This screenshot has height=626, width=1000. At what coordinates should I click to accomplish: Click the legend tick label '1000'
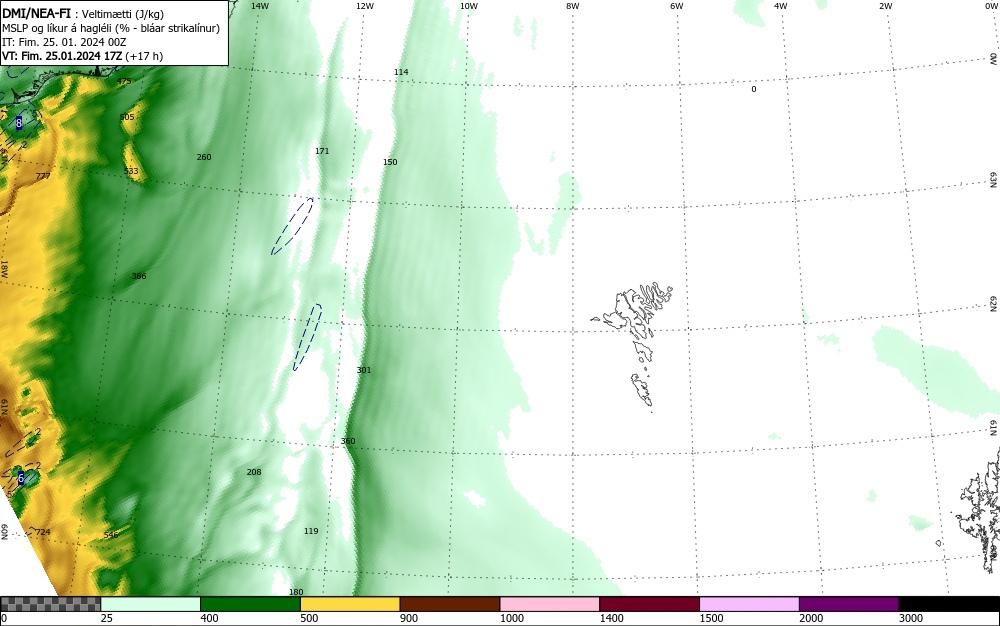pyautogui.click(x=512, y=618)
